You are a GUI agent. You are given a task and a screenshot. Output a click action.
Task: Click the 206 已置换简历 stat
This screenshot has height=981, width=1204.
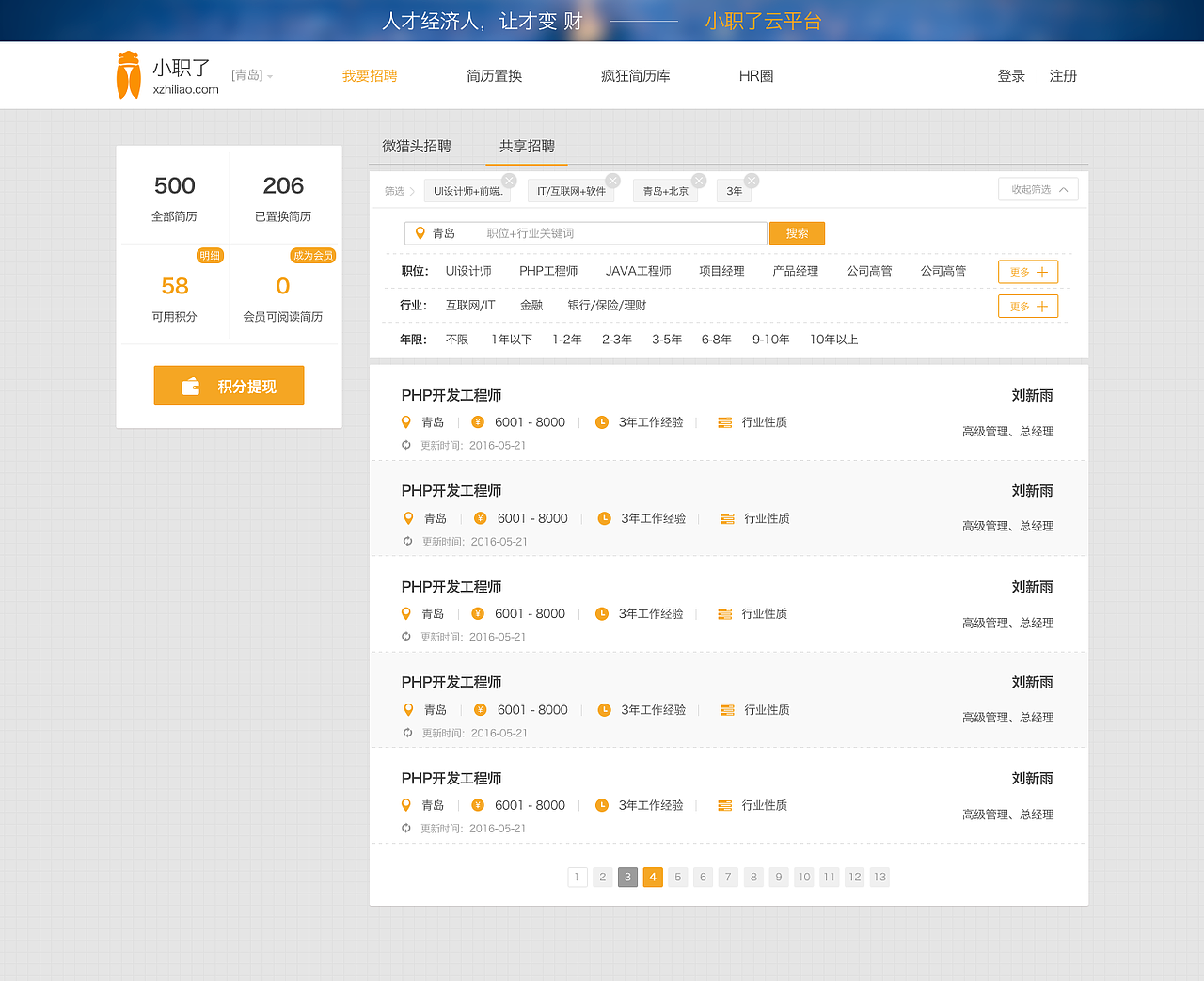[283, 198]
